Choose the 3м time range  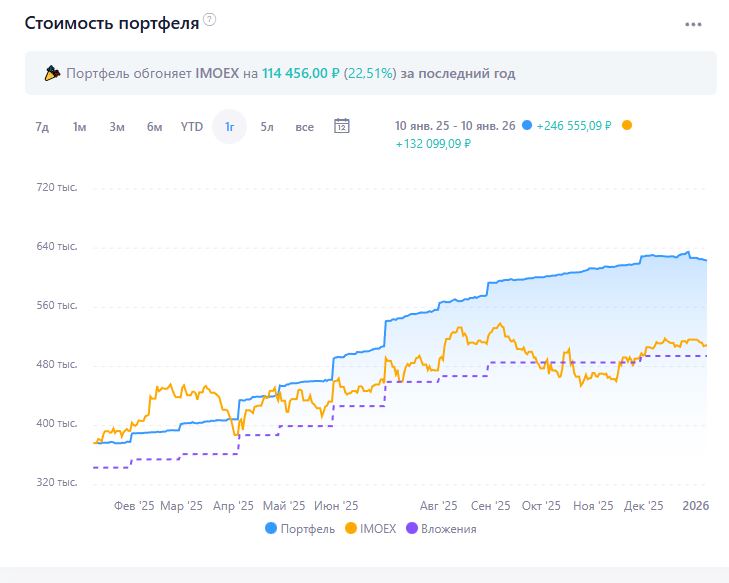[117, 127]
